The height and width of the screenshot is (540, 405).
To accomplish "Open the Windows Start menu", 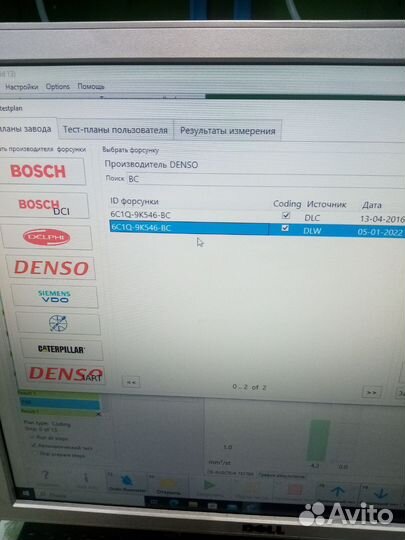I will click(x=25, y=493).
